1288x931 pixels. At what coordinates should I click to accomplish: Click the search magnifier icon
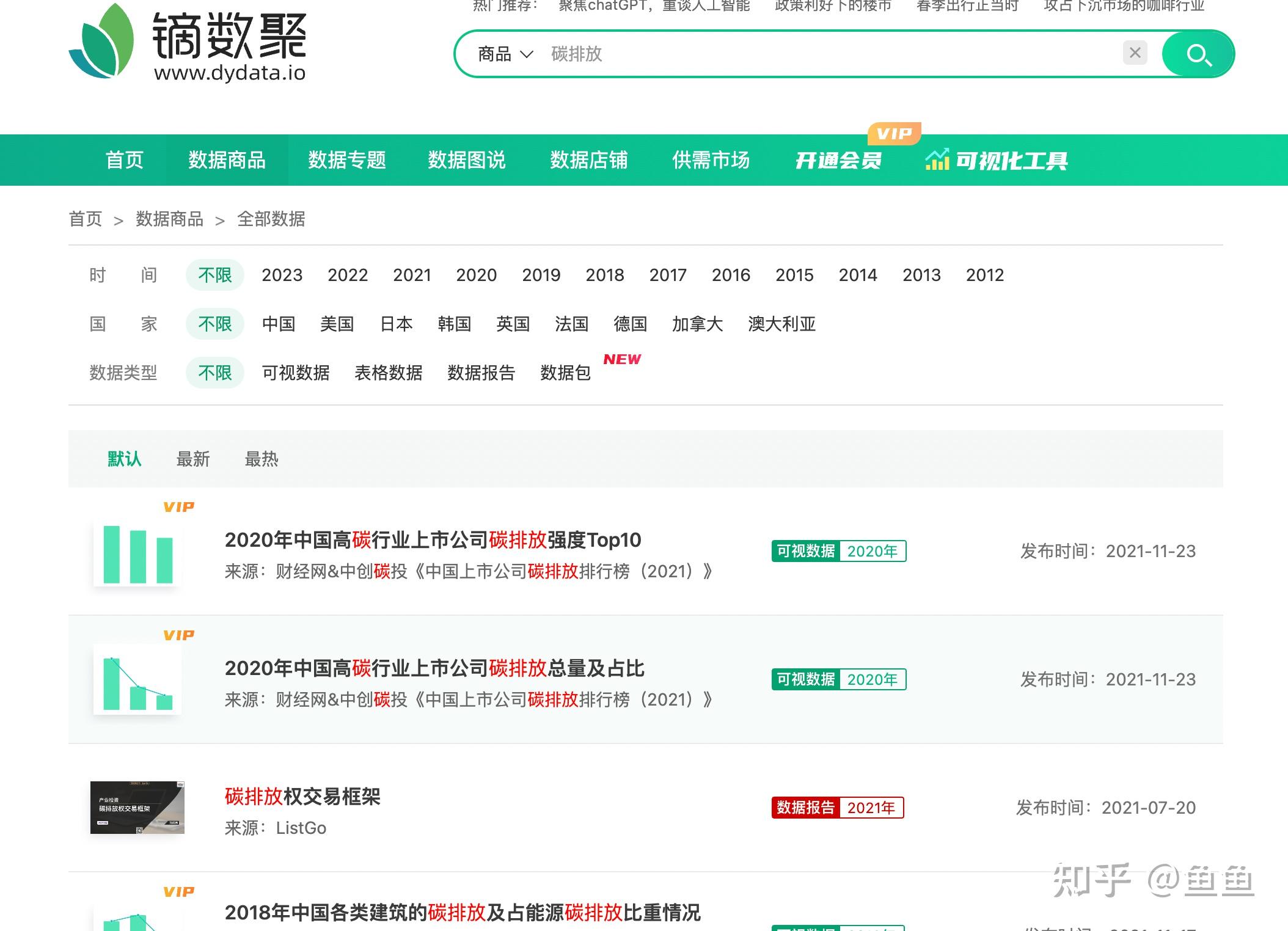(x=1199, y=54)
